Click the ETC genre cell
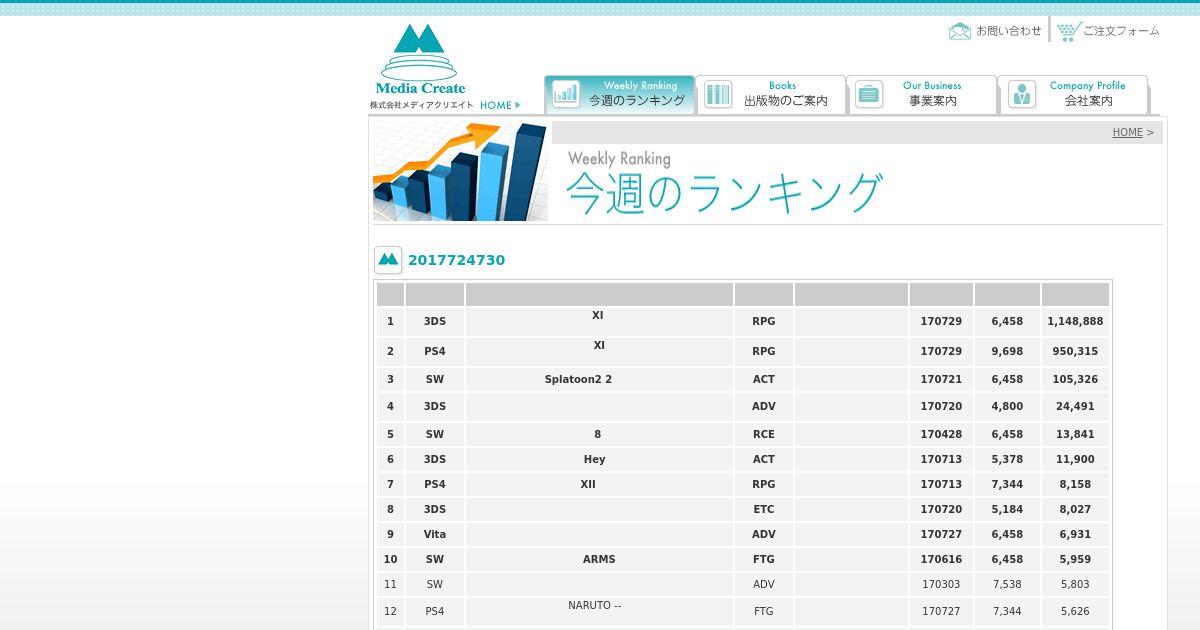The height and width of the screenshot is (630, 1200). 763,509
